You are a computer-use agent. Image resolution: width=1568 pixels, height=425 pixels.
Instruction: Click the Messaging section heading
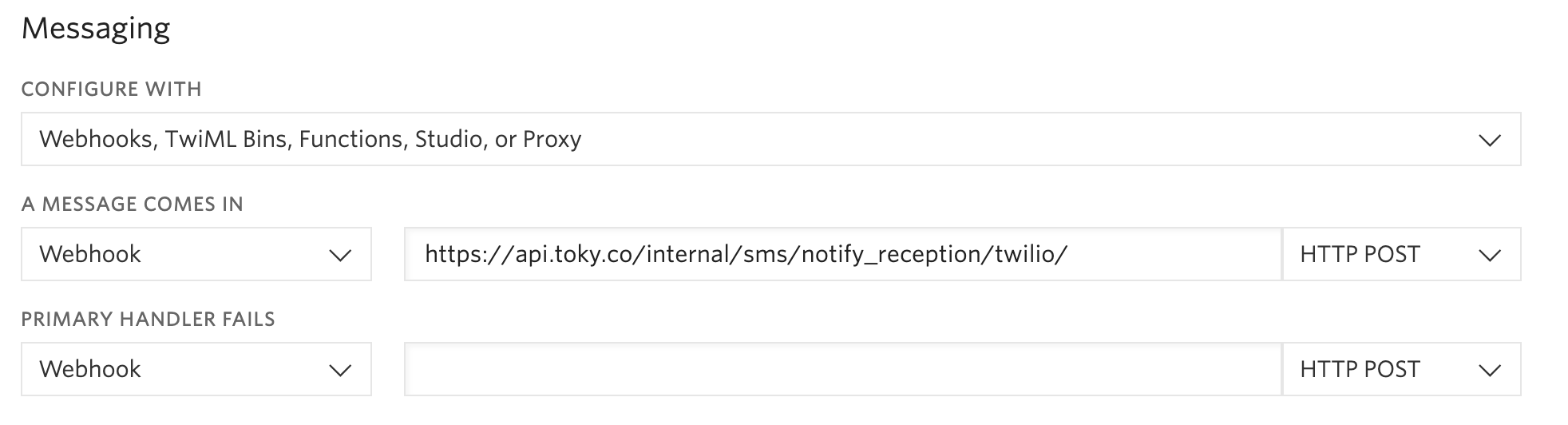[x=96, y=29]
